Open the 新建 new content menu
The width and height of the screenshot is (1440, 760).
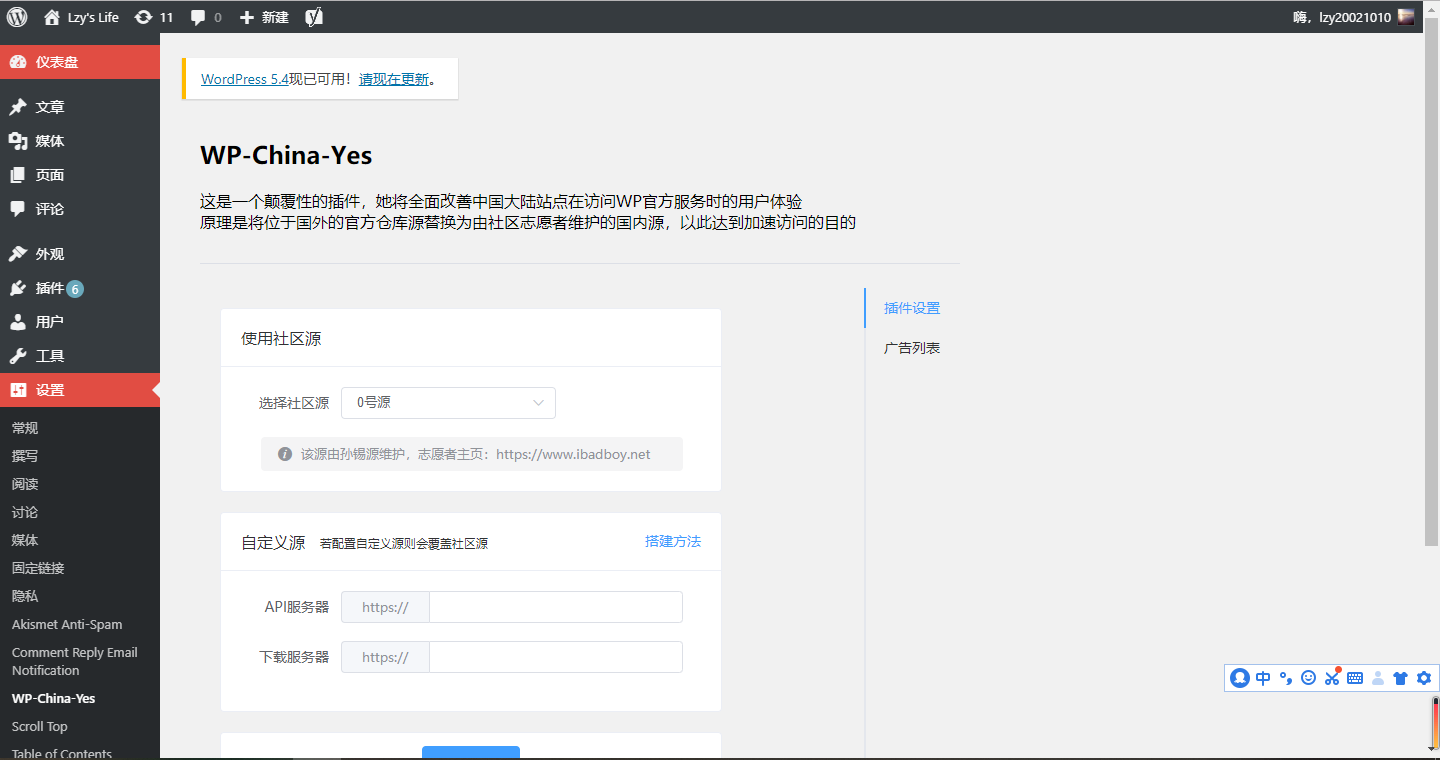point(264,17)
